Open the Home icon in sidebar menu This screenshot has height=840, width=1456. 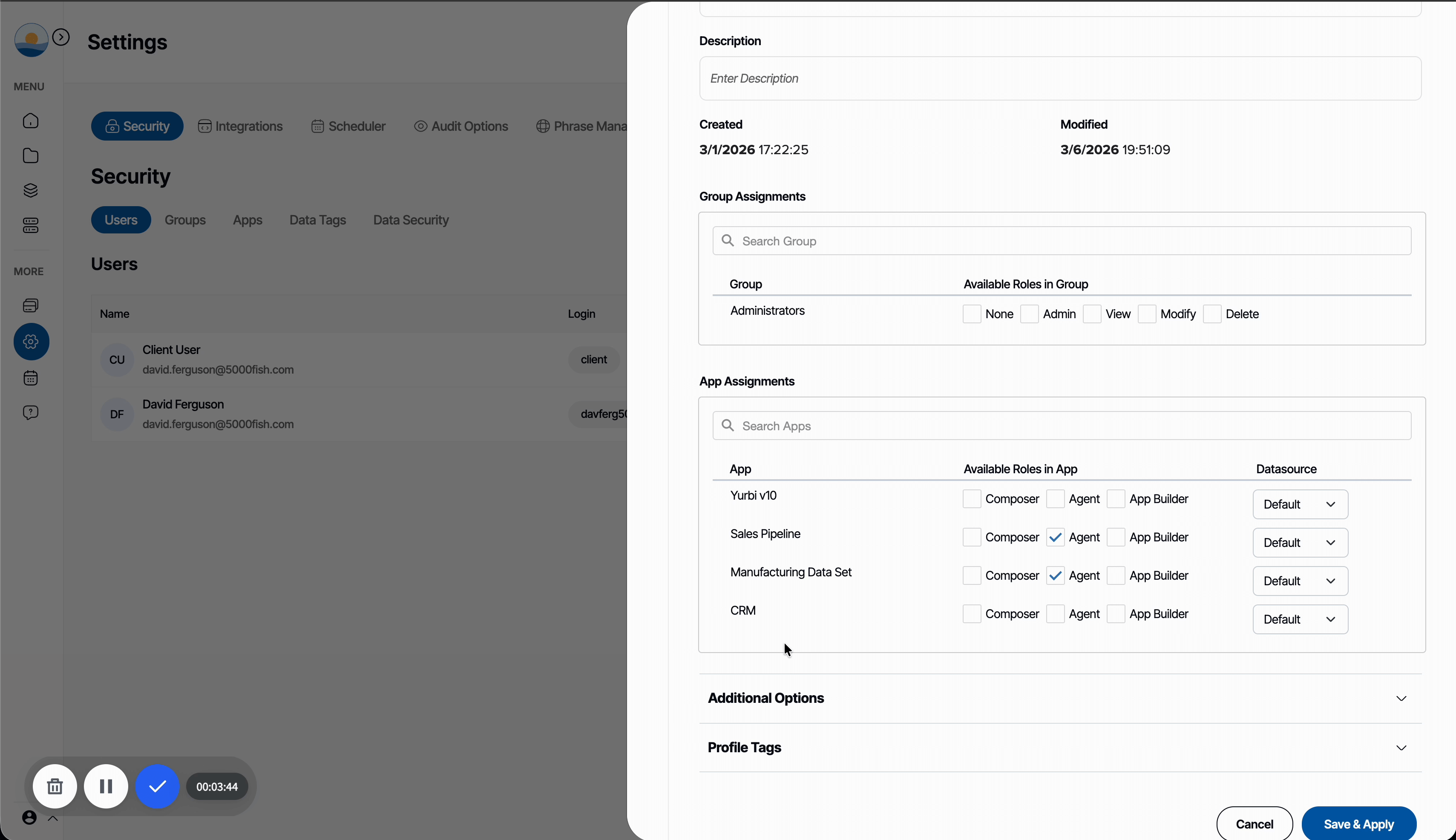tap(31, 121)
